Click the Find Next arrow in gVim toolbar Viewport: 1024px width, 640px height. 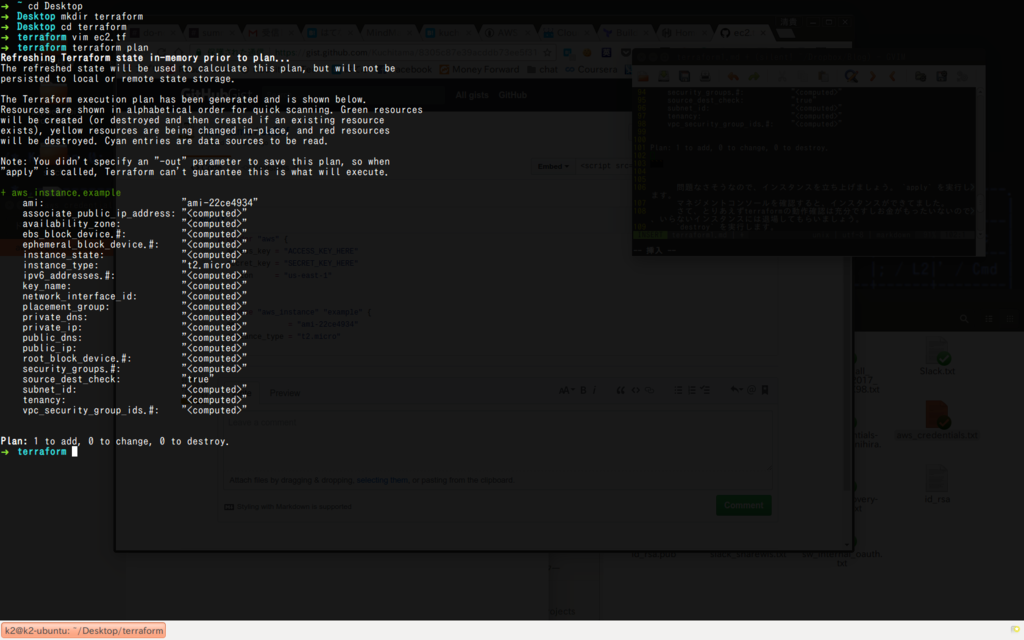coord(873,76)
